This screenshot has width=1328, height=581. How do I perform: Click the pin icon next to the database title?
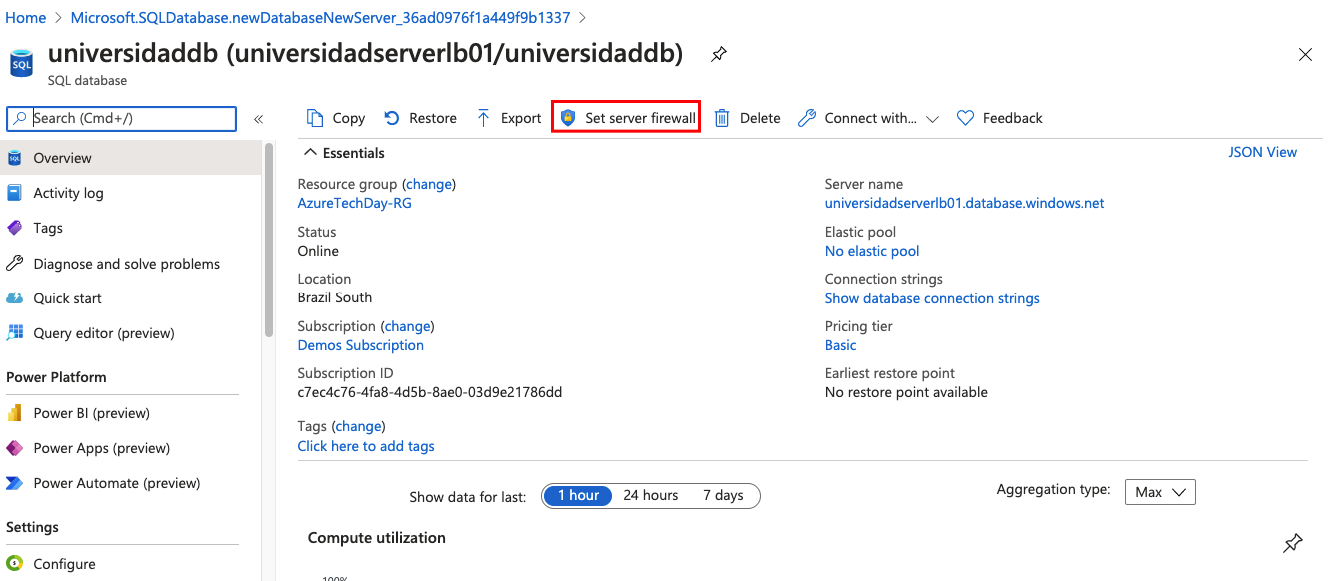point(718,55)
